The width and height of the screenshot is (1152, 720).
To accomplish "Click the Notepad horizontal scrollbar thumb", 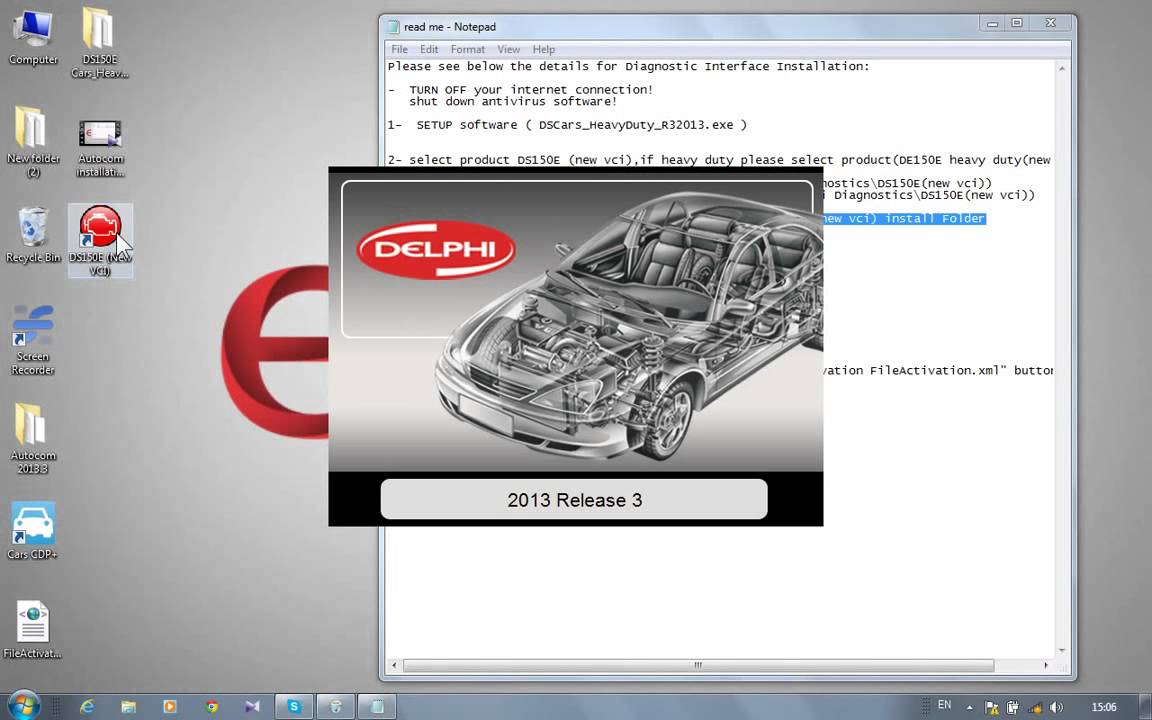I will (698, 666).
